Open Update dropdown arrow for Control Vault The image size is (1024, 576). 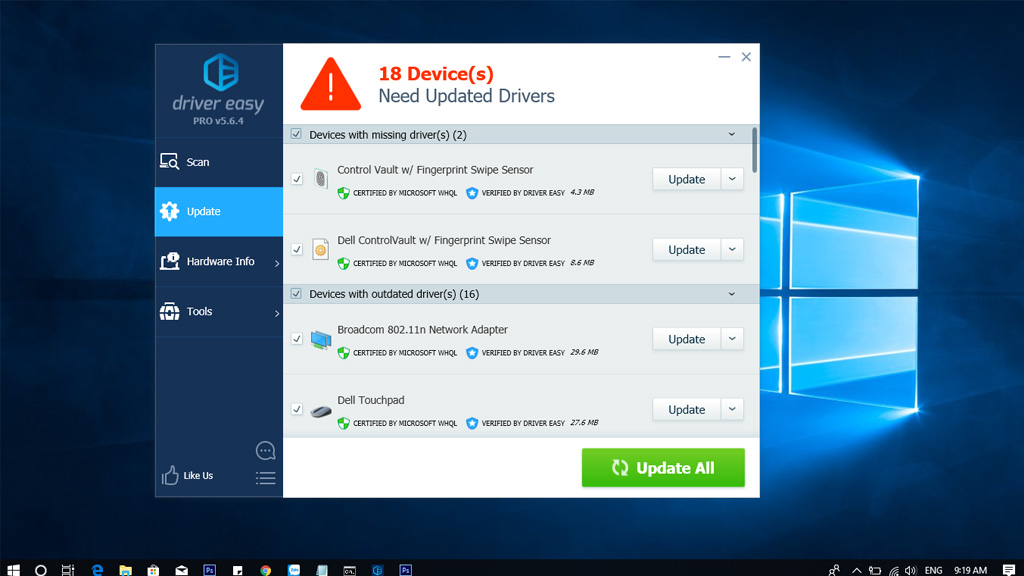(732, 179)
